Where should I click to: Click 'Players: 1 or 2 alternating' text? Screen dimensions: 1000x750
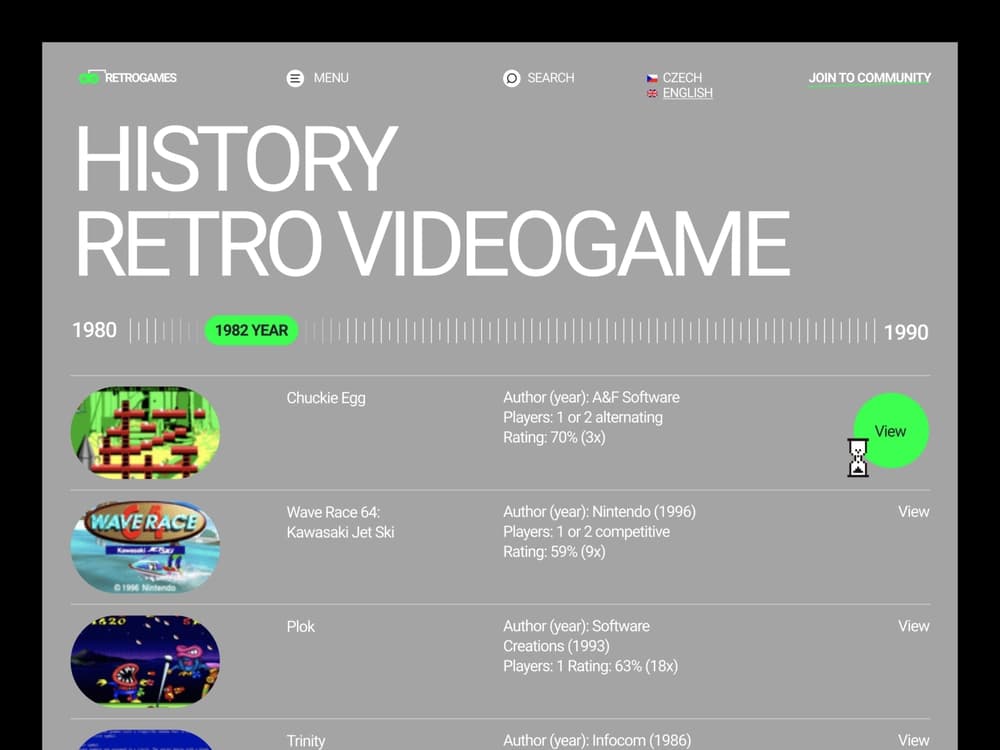click(x=583, y=417)
